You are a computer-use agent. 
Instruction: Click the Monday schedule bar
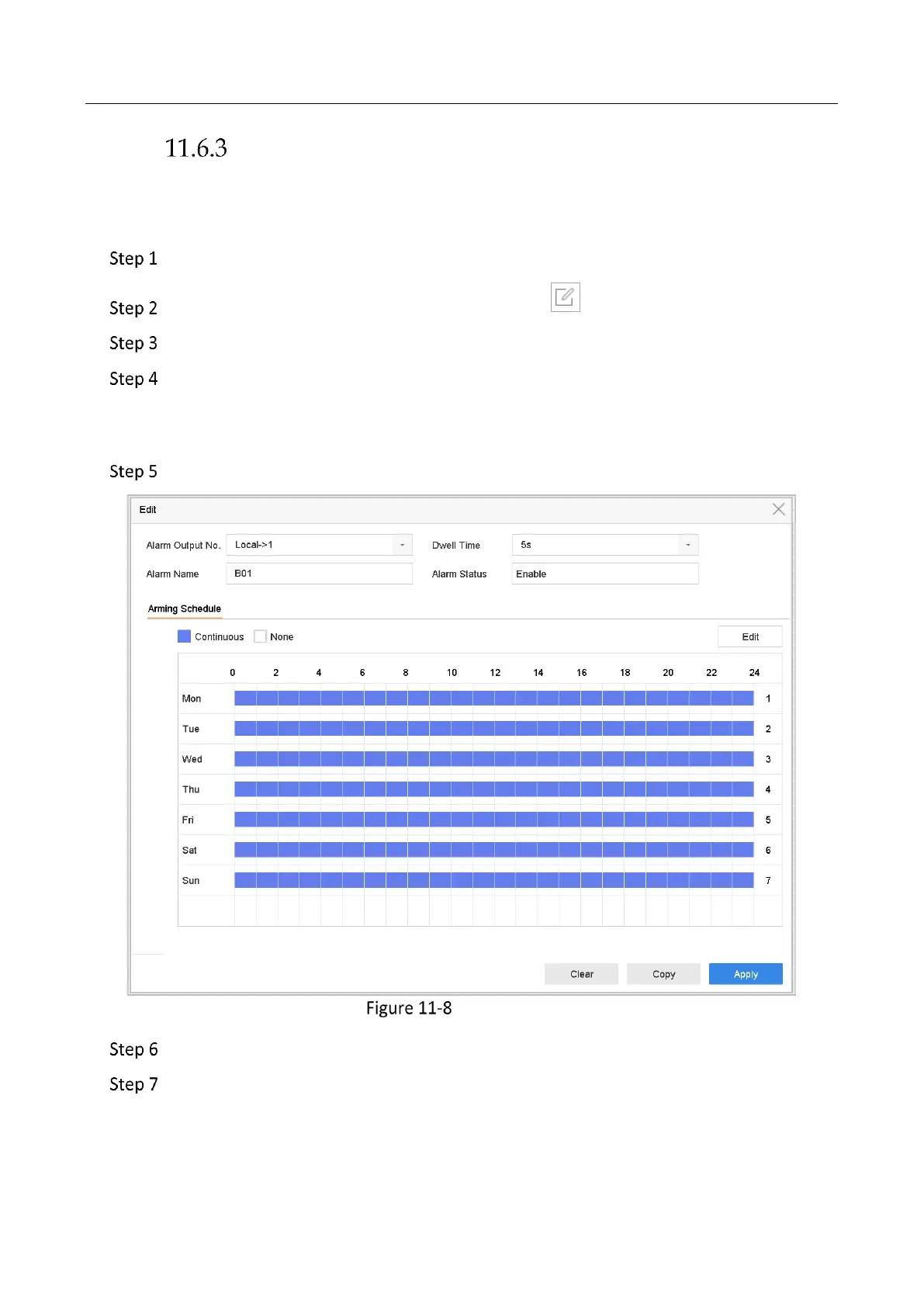pyautogui.click(x=493, y=699)
